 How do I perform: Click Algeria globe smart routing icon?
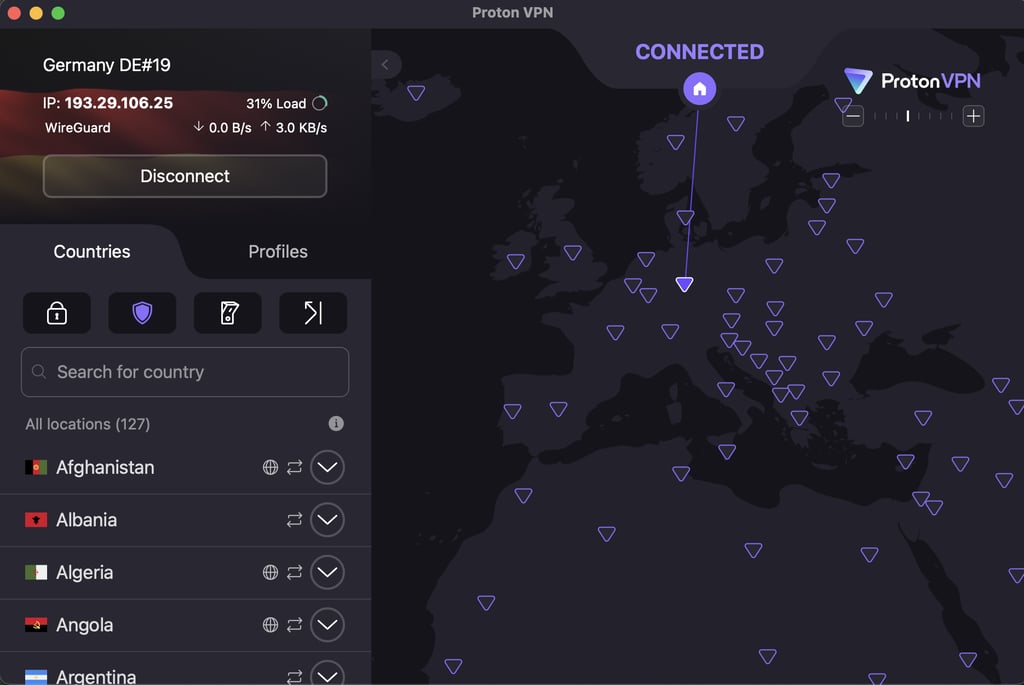click(x=270, y=572)
